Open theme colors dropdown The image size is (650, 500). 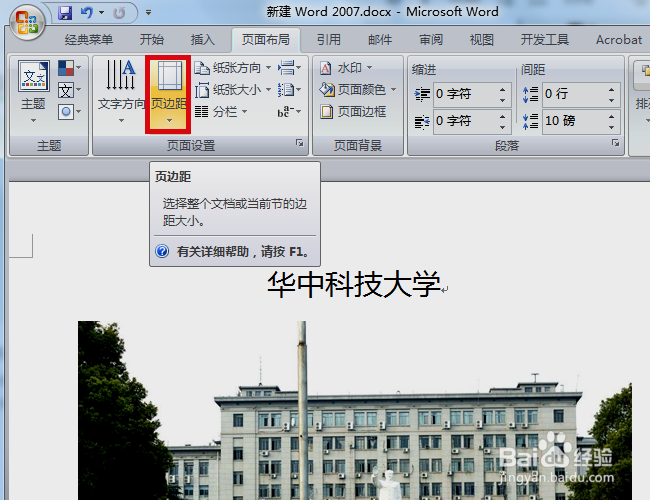[70, 68]
